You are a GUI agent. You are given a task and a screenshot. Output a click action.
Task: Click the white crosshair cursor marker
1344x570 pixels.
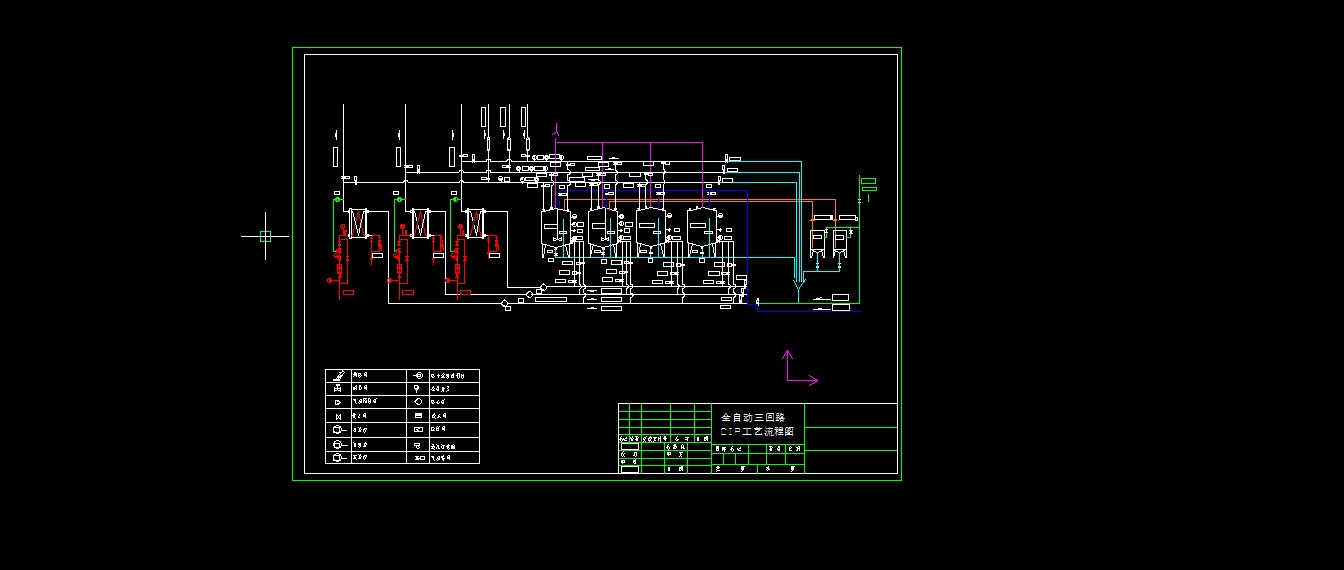(x=265, y=236)
